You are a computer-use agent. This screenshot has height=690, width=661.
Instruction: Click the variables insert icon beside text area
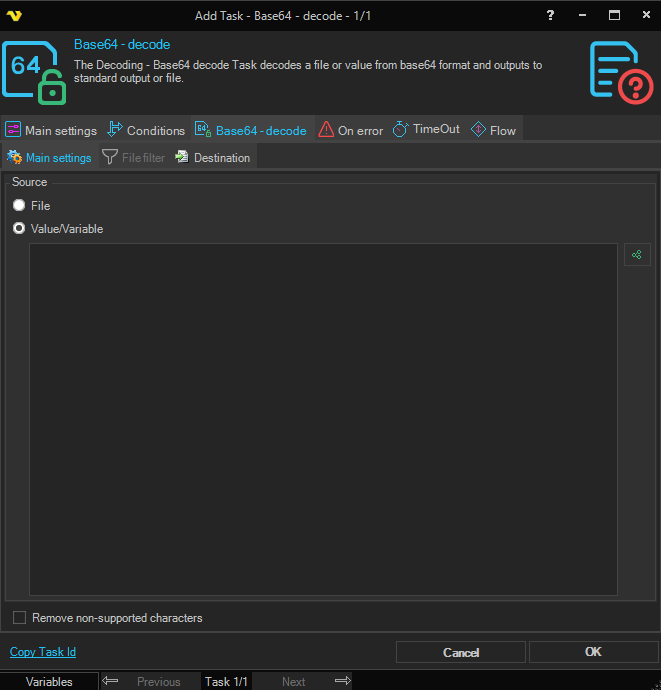tap(637, 255)
